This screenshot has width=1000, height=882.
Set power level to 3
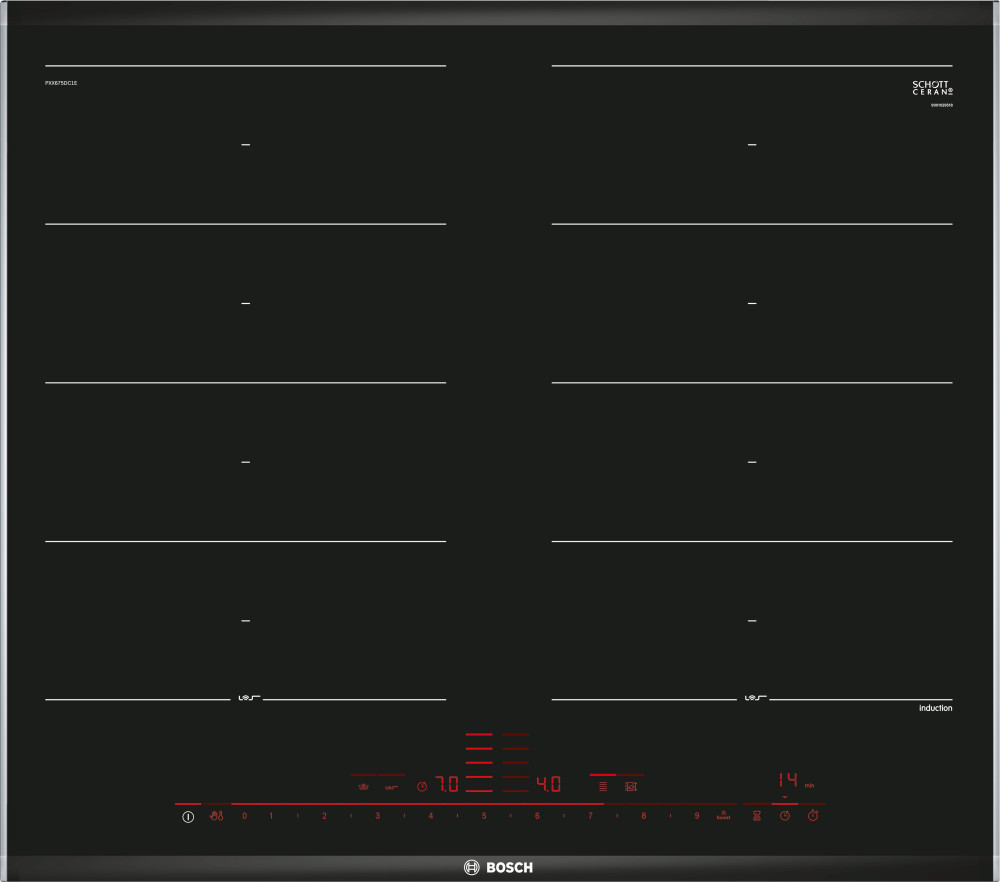pos(377,817)
